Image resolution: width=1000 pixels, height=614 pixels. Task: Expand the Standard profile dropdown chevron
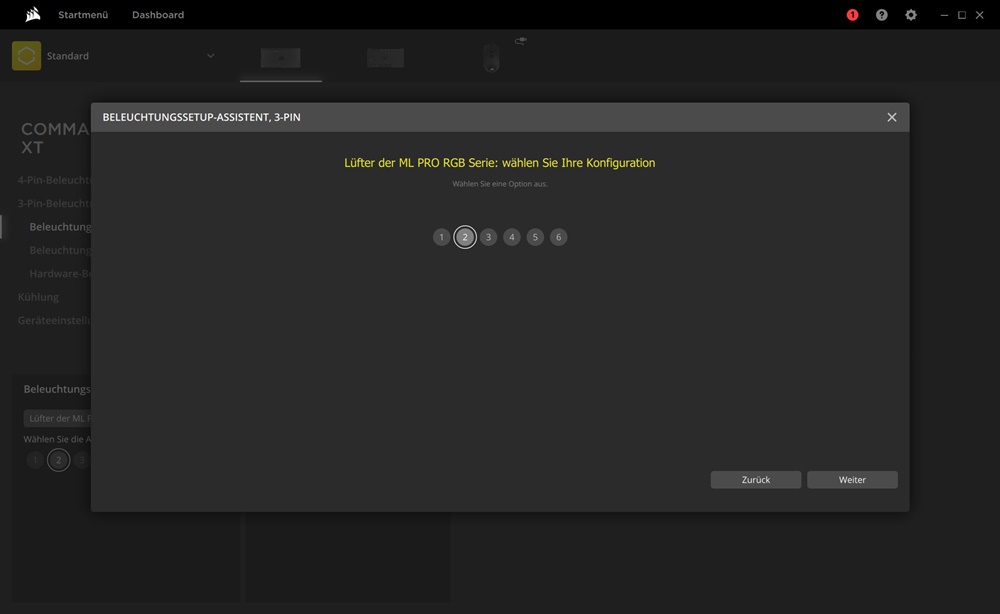point(210,56)
